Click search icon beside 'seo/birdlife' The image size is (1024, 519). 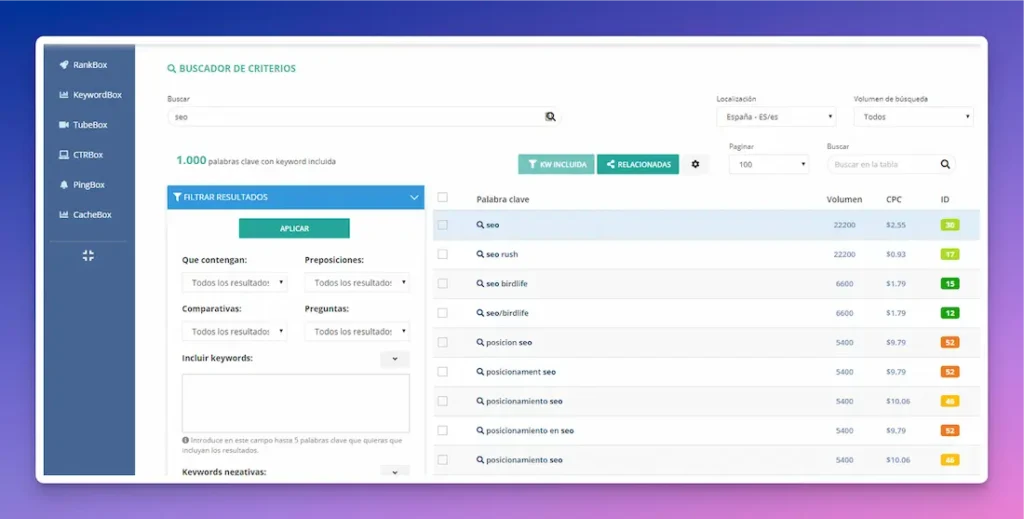pos(480,313)
